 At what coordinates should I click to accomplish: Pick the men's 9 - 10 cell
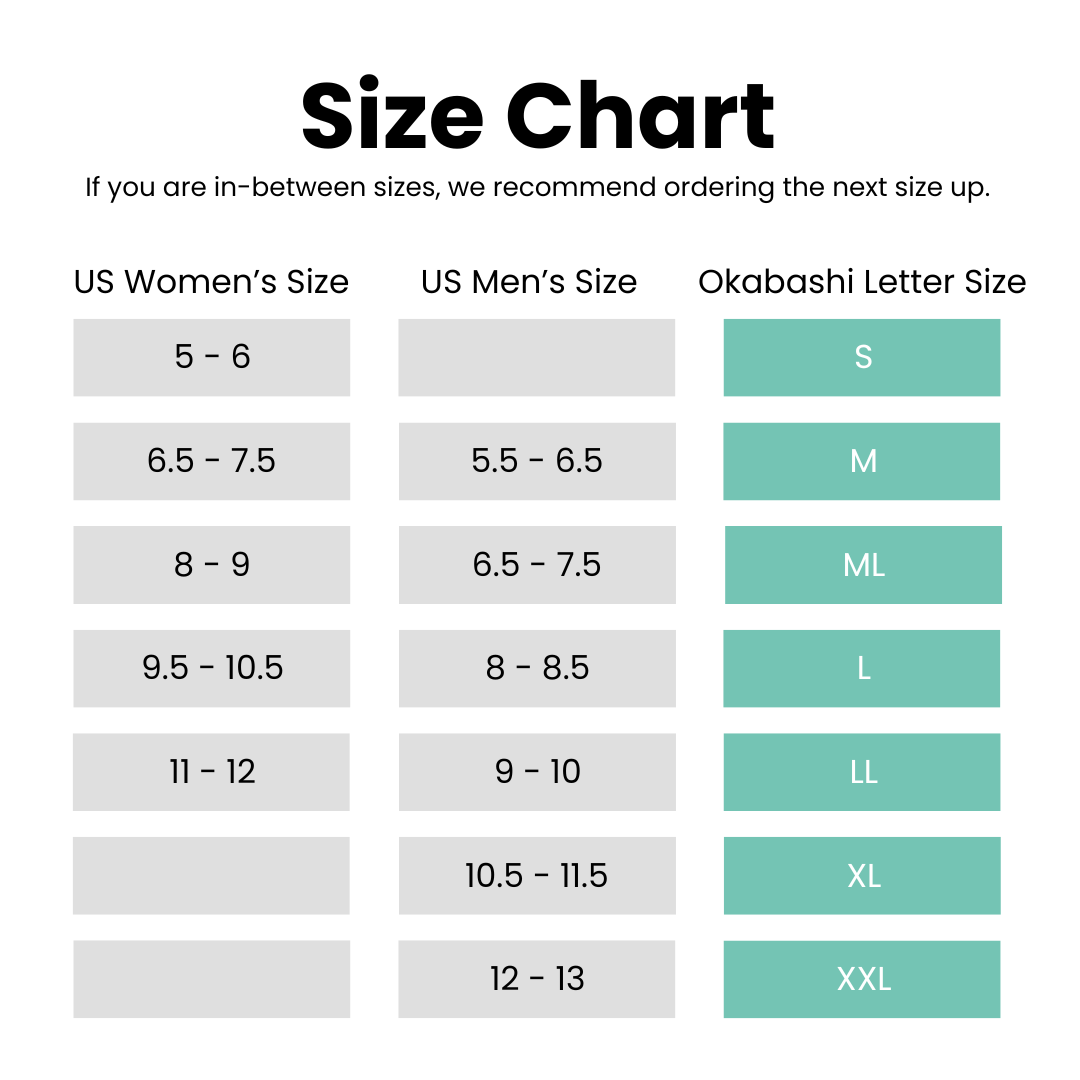click(537, 772)
